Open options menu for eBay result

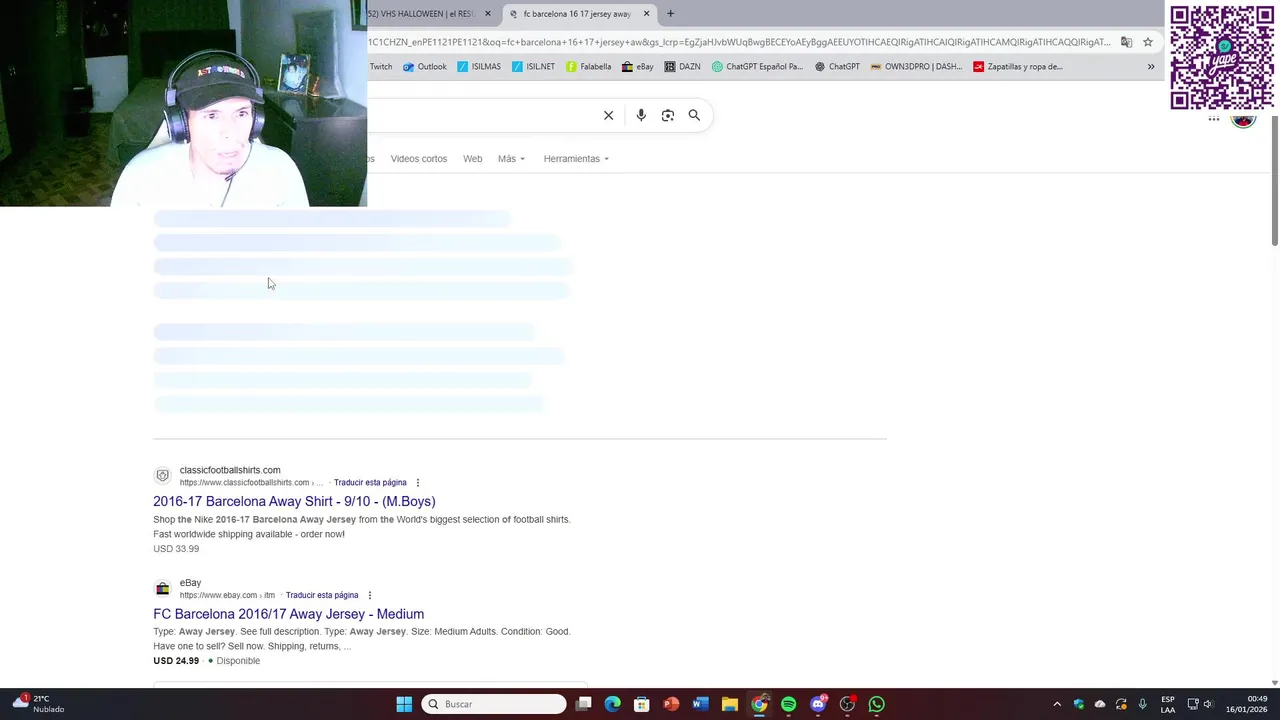point(370,595)
